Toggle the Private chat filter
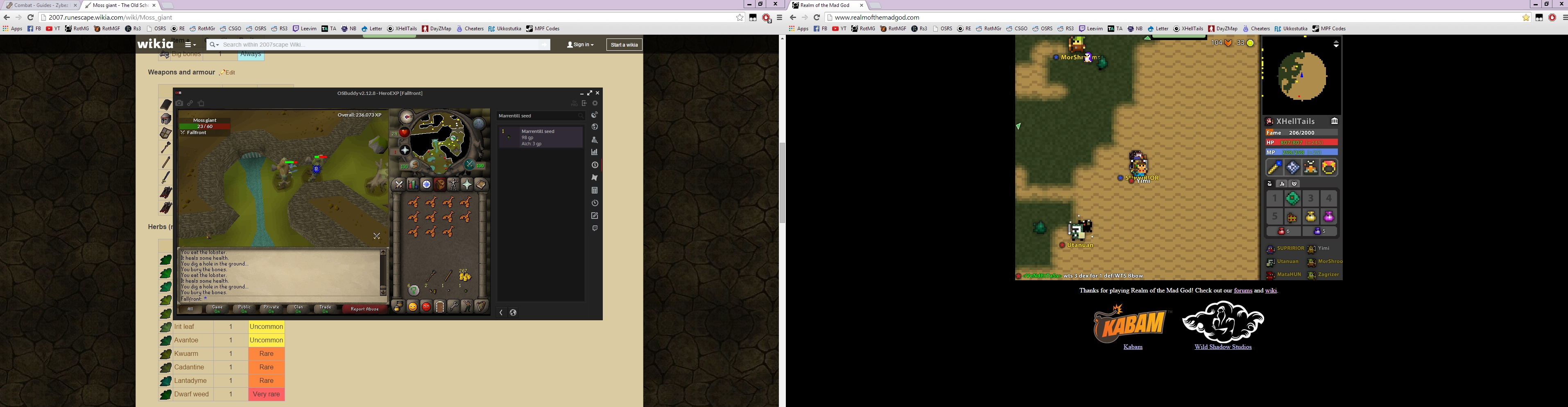Image resolution: width=1568 pixels, height=407 pixels. (x=272, y=309)
